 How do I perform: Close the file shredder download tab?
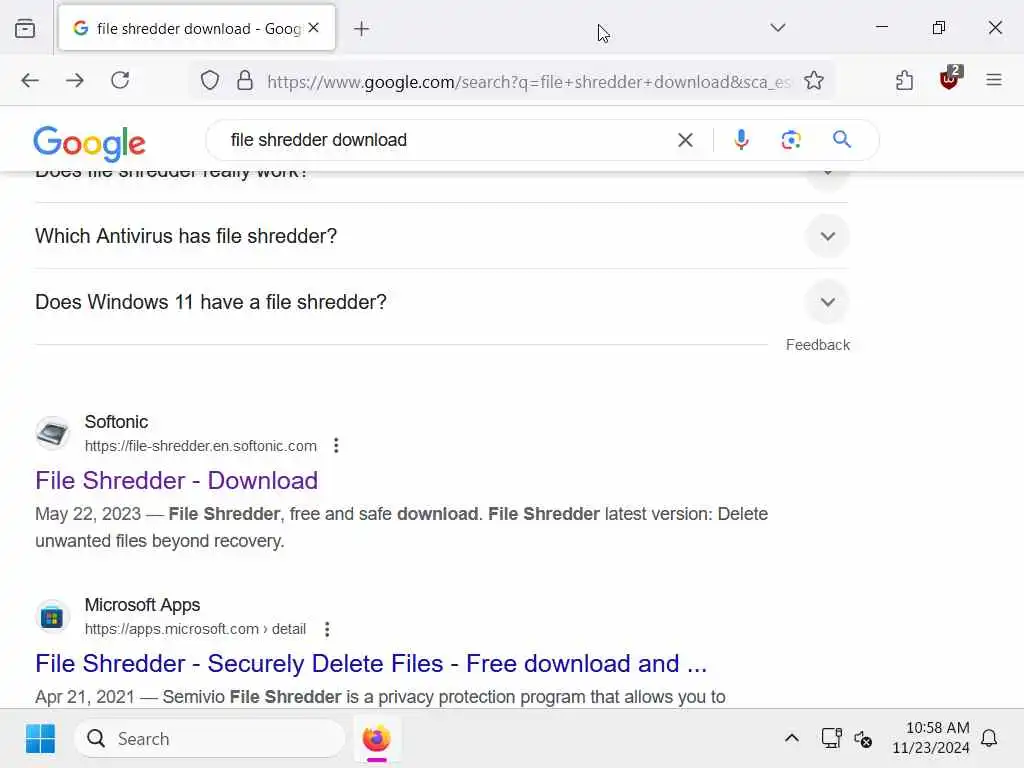pos(314,27)
